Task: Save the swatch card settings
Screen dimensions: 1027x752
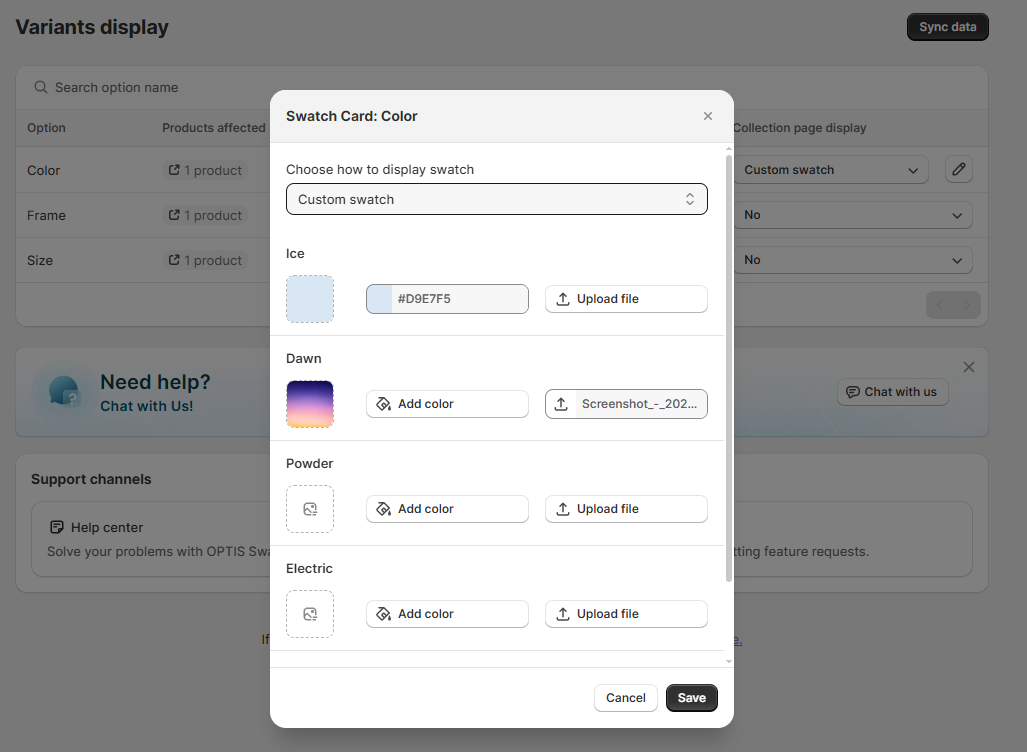Action: tap(692, 698)
